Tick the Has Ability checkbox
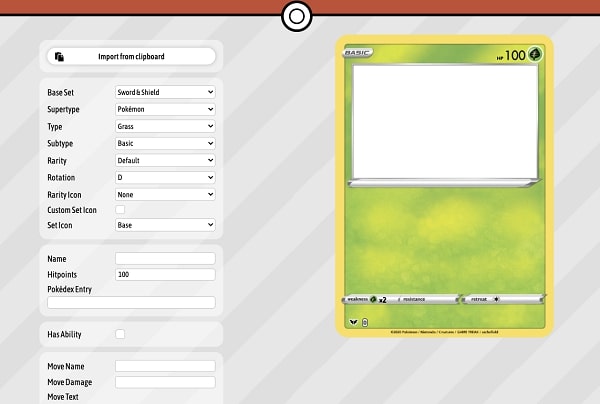The image size is (600, 404). (120, 334)
